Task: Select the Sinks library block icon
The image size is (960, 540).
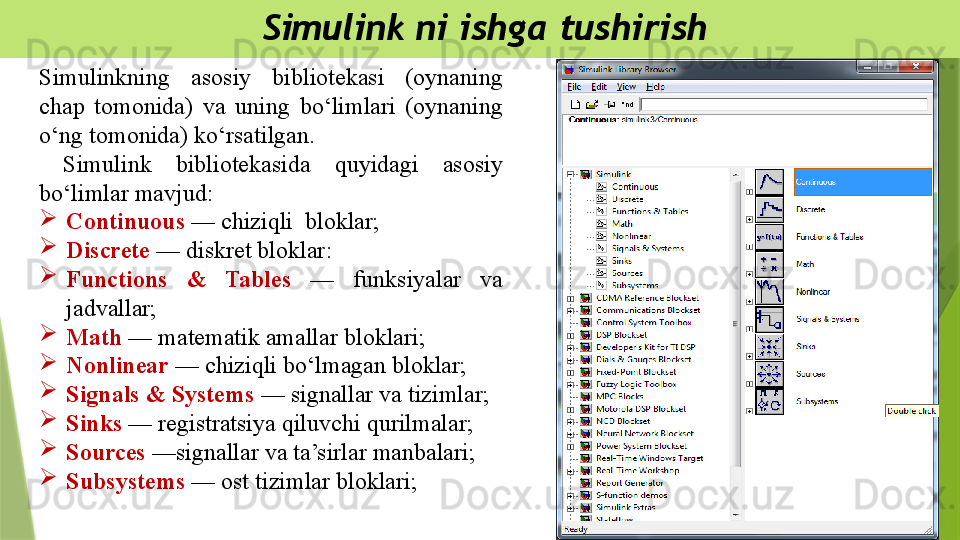Action: click(x=769, y=346)
